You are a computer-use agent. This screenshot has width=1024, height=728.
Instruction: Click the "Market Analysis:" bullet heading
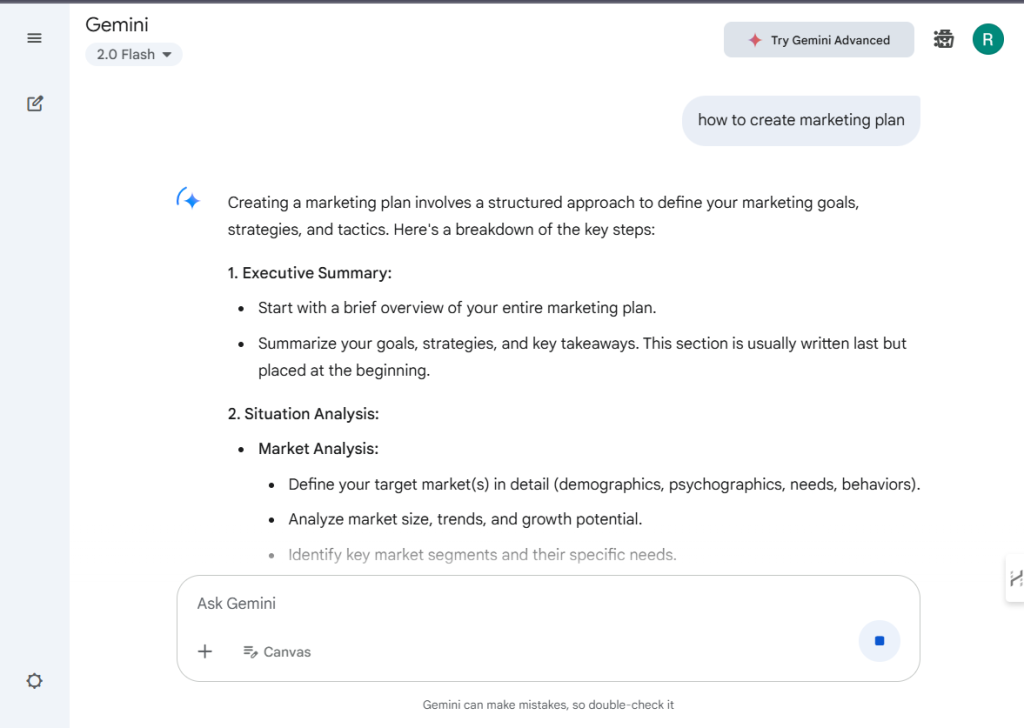[318, 449]
